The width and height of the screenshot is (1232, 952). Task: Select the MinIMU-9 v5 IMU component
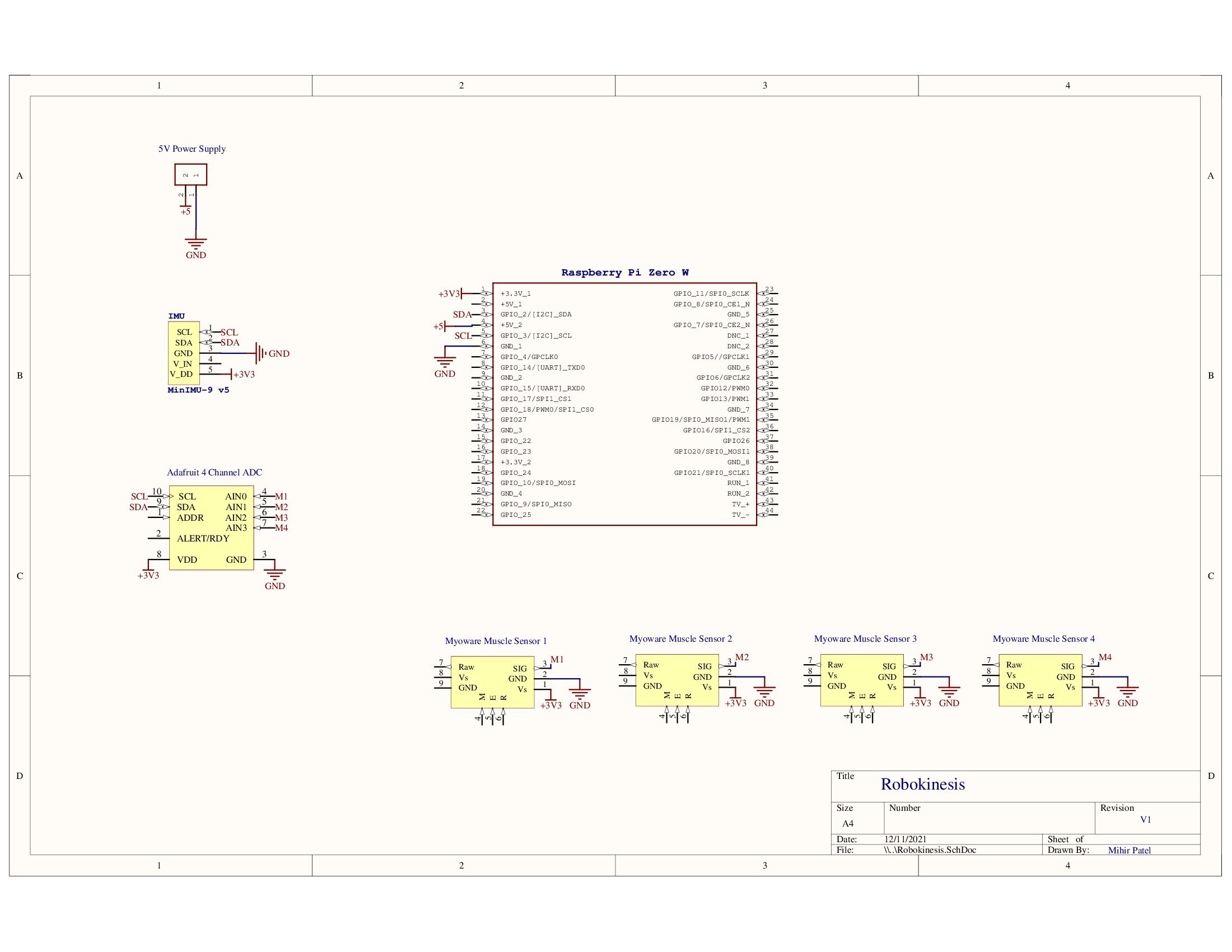click(x=184, y=353)
